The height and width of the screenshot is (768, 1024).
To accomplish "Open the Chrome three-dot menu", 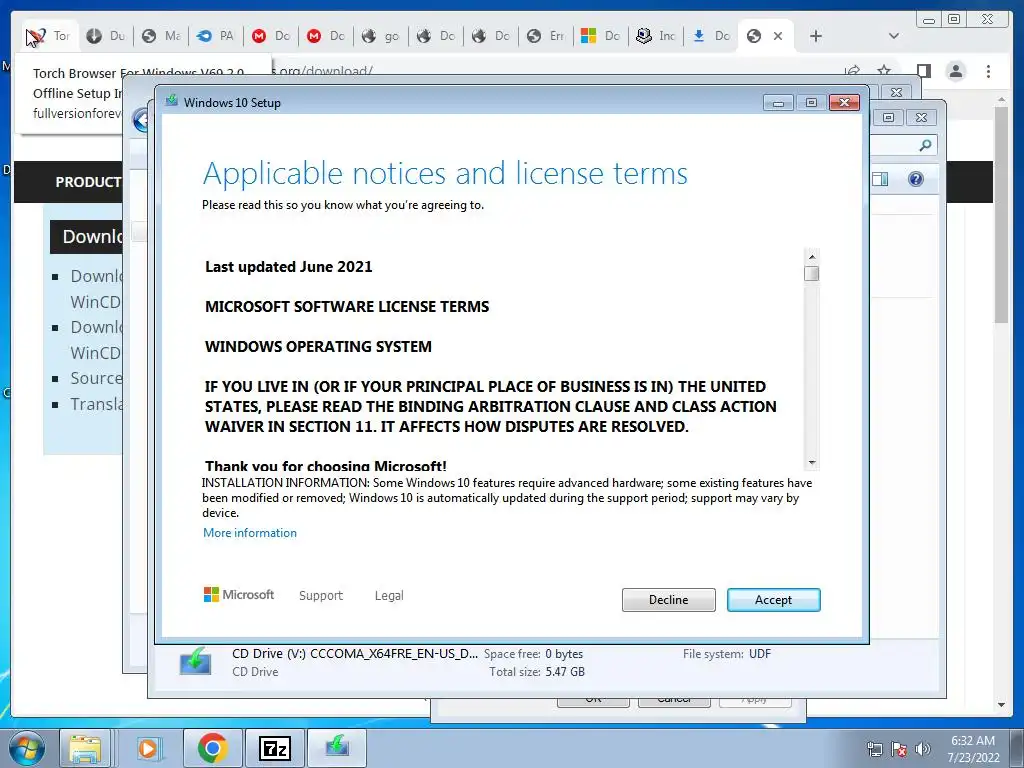I will pos(988,71).
